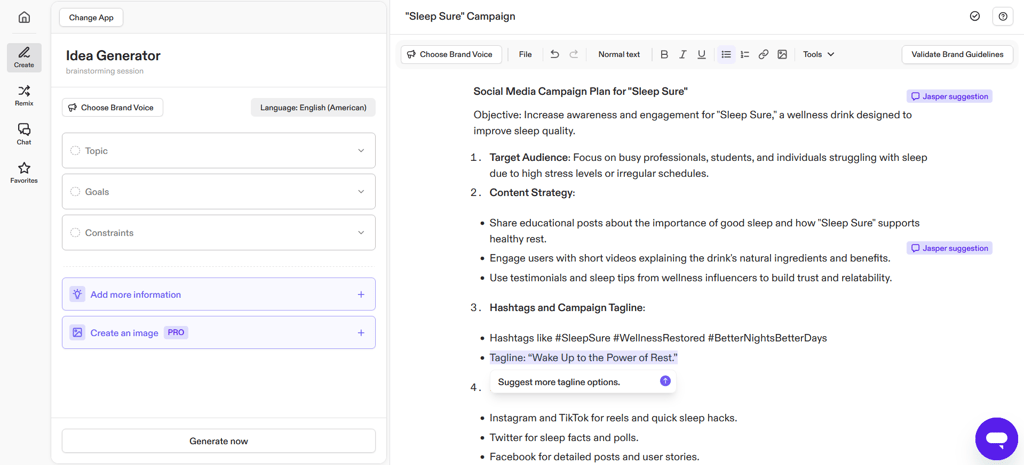The image size is (1024, 465).
Task: Click the Objective paragraph text
Action: [693, 123]
